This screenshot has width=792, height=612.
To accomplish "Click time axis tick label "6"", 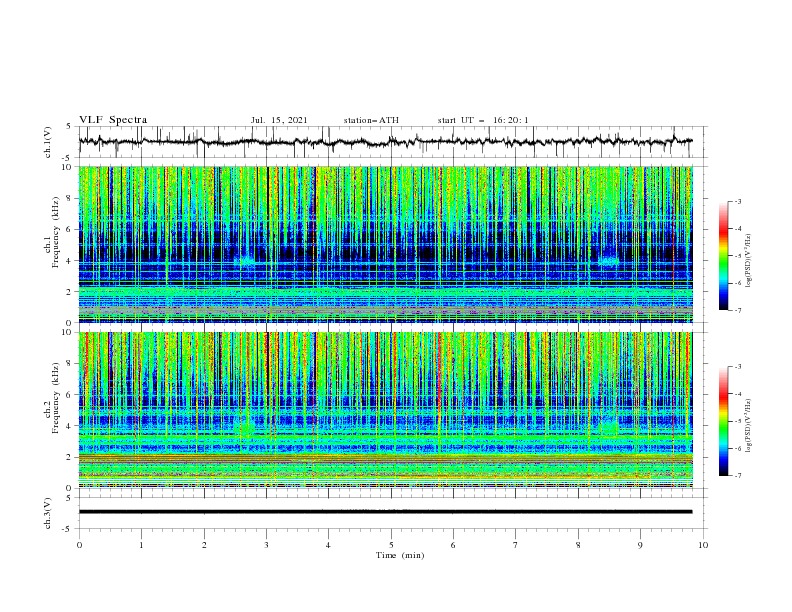I will point(453,545).
